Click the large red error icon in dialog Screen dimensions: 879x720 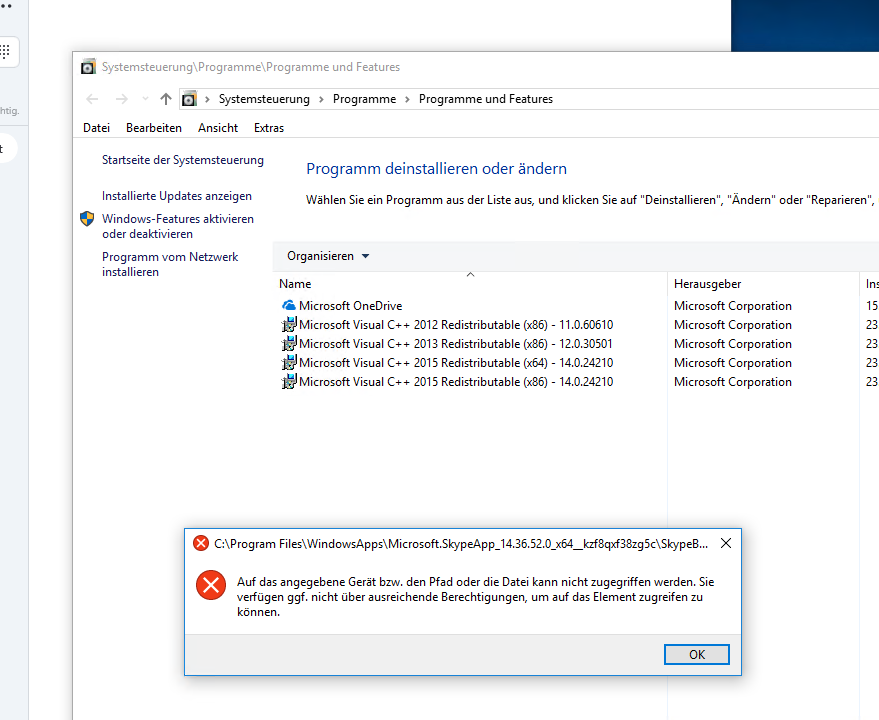point(211,585)
